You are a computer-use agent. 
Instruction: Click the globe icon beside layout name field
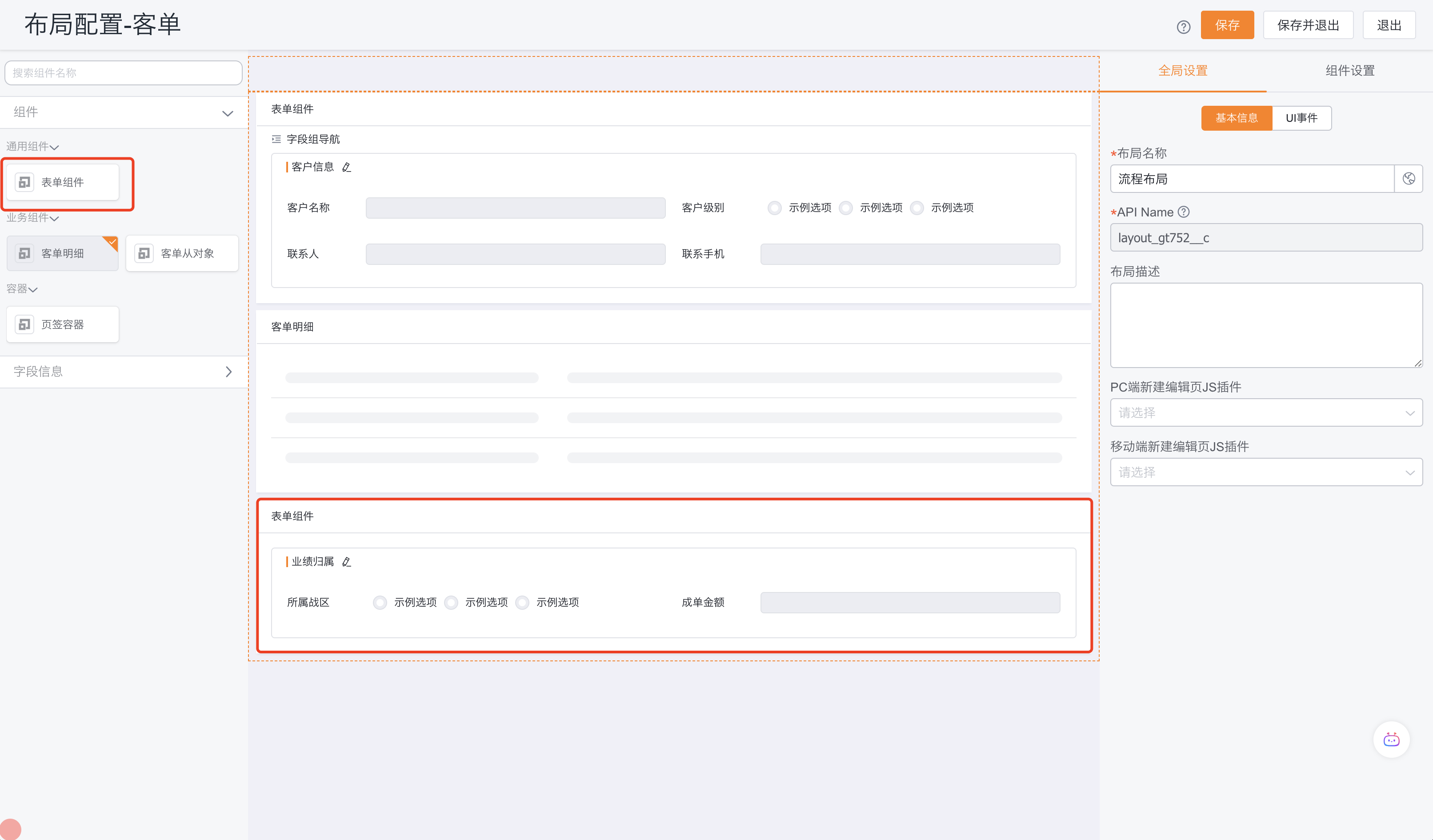pos(1409,179)
